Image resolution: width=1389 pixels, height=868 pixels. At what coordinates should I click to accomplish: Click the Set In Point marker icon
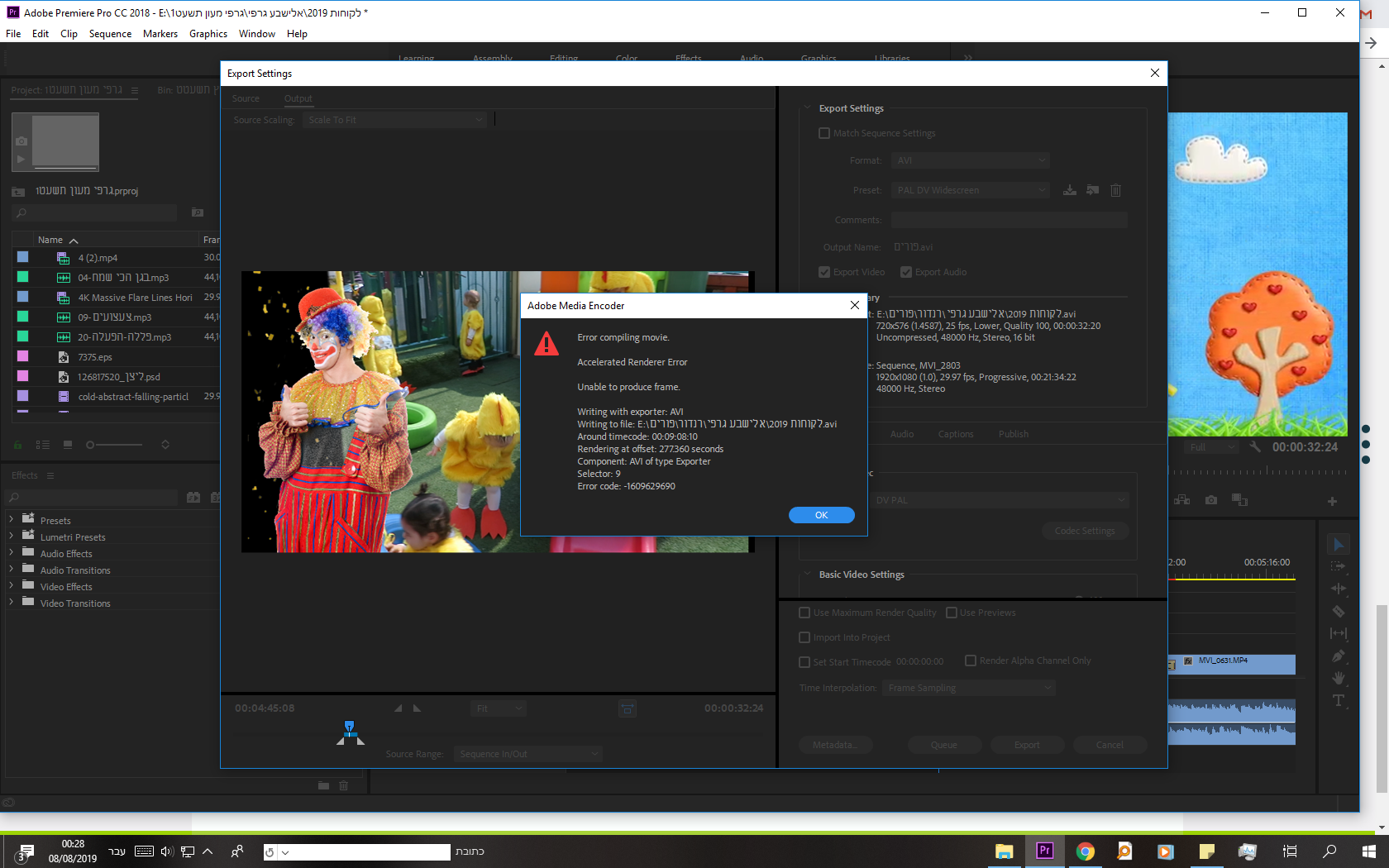[x=398, y=708]
